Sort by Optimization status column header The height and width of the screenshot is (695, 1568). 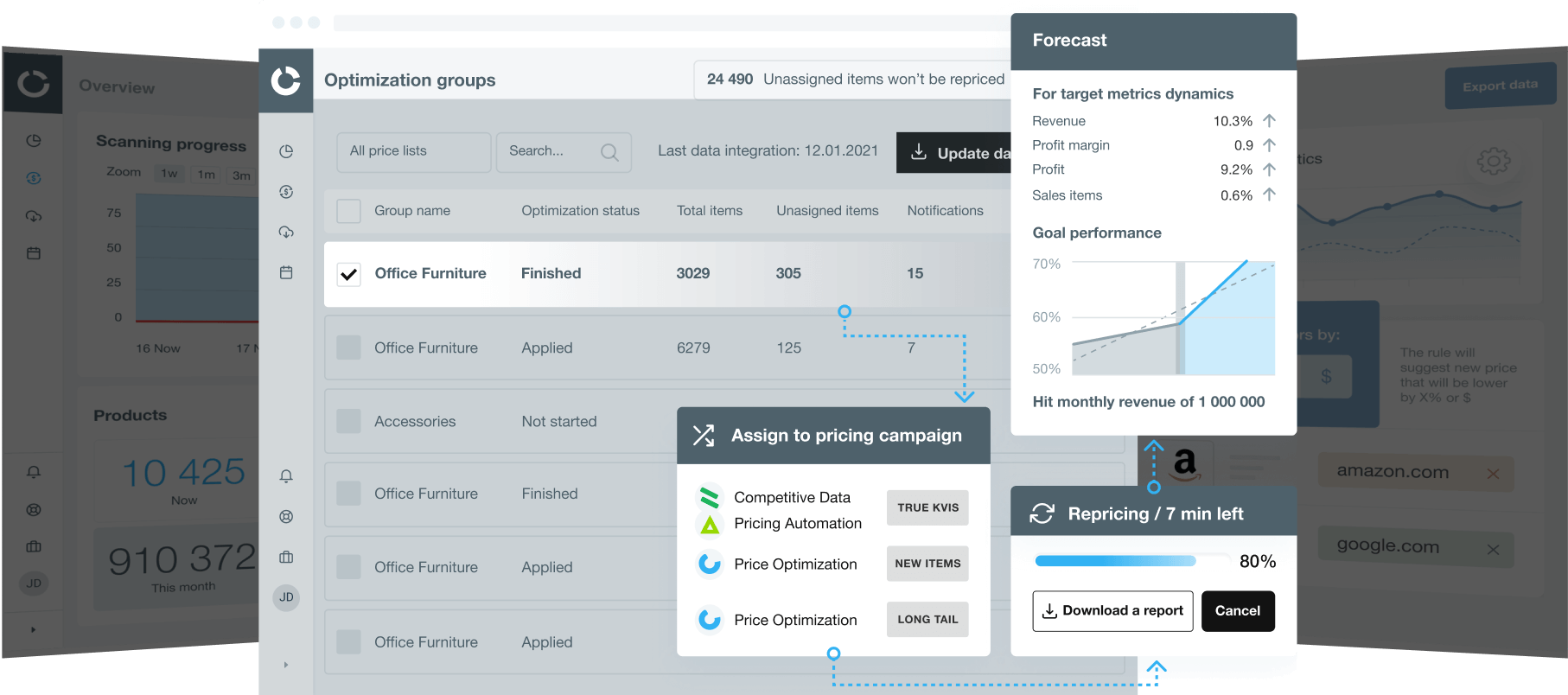click(x=580, y=211)
